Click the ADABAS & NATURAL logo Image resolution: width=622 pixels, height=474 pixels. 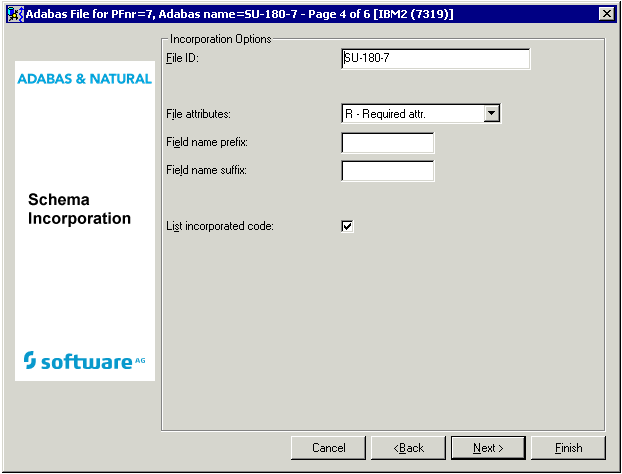pos(85,78)
